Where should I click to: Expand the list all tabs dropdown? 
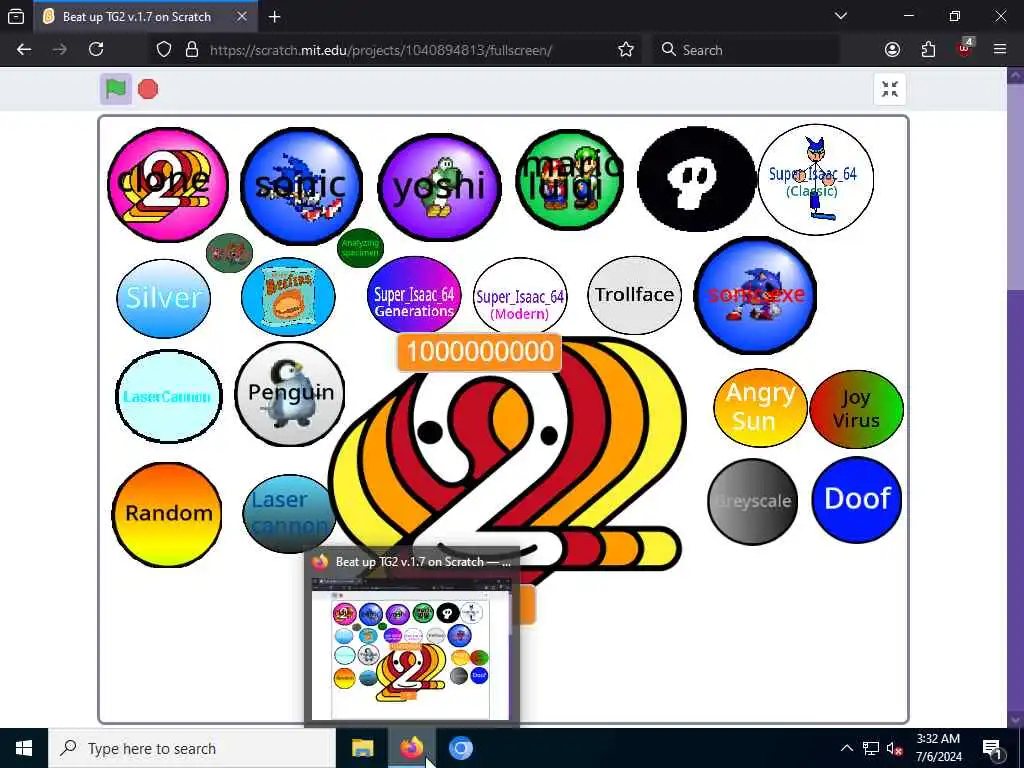click(841, 16)
